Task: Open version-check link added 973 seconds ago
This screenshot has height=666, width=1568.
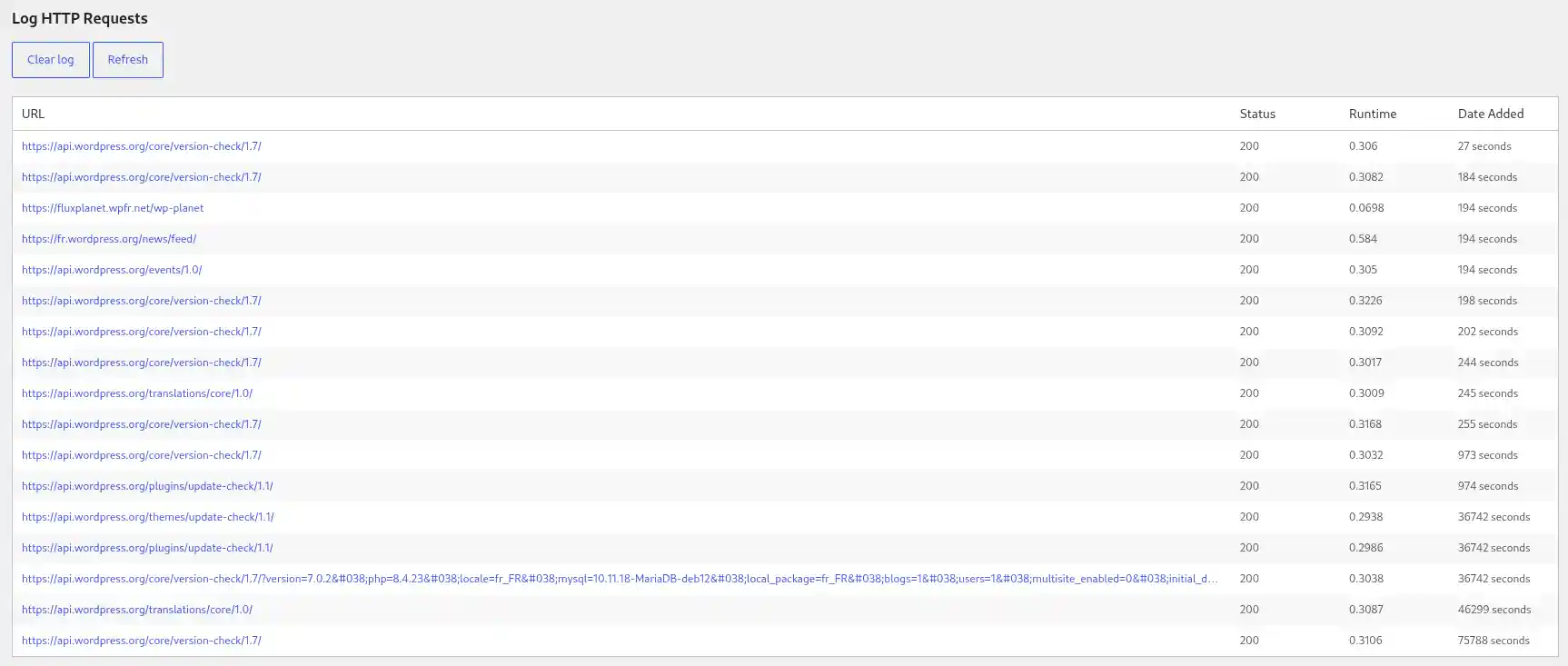Action: click(x=142, y=455)
